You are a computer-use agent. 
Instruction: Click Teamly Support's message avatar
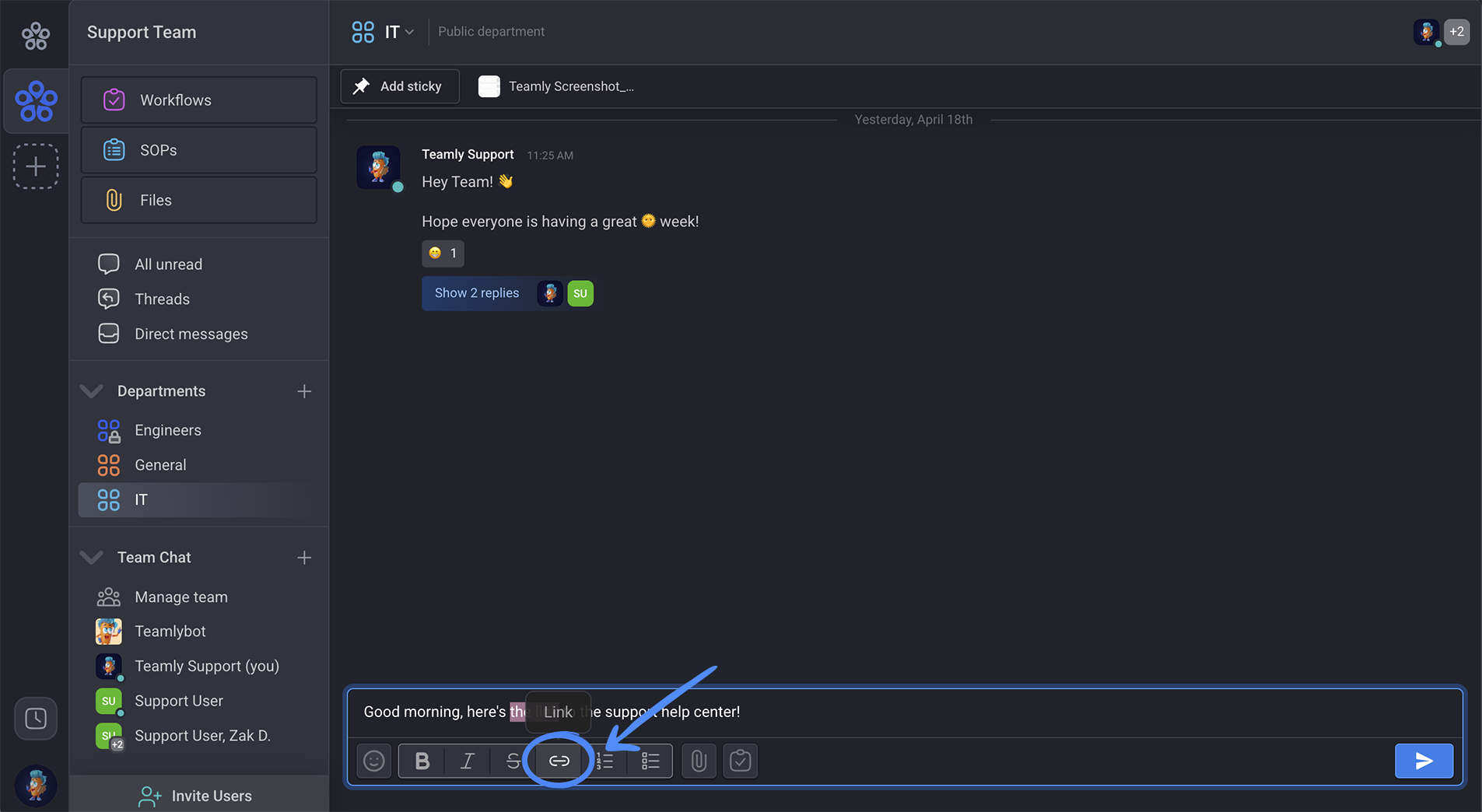click(x=379, y=167)
